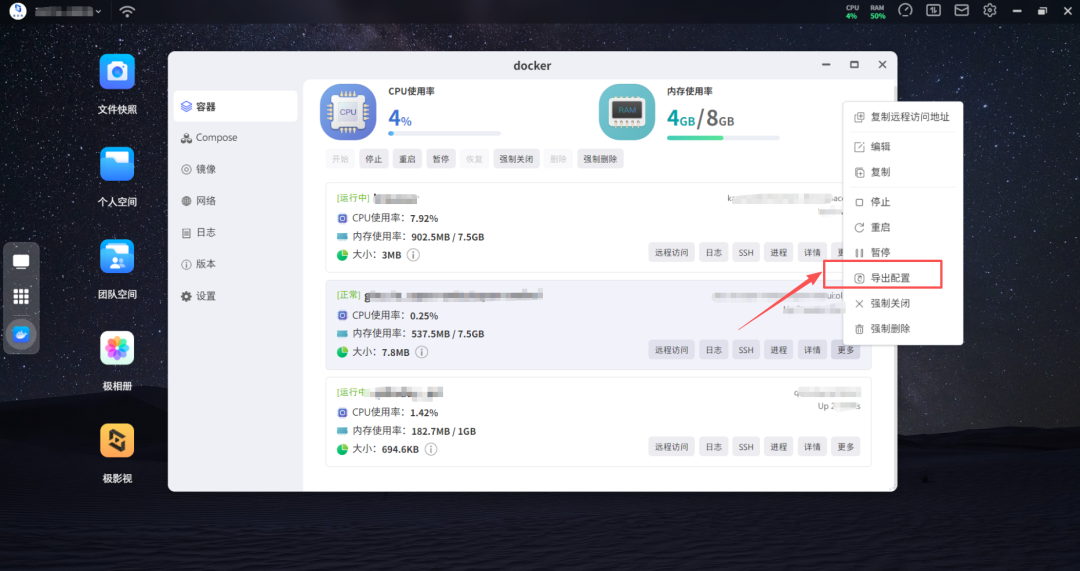1080x571 pixels.
Task: Choose 复制远程访问地址 from the context menu
Action: click(903, 117)
